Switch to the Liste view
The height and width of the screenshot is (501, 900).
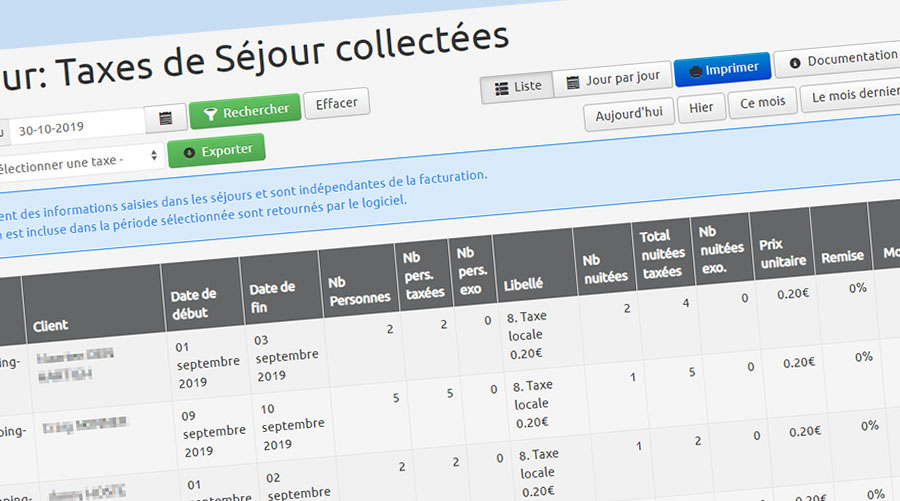(x=518, y=87)
